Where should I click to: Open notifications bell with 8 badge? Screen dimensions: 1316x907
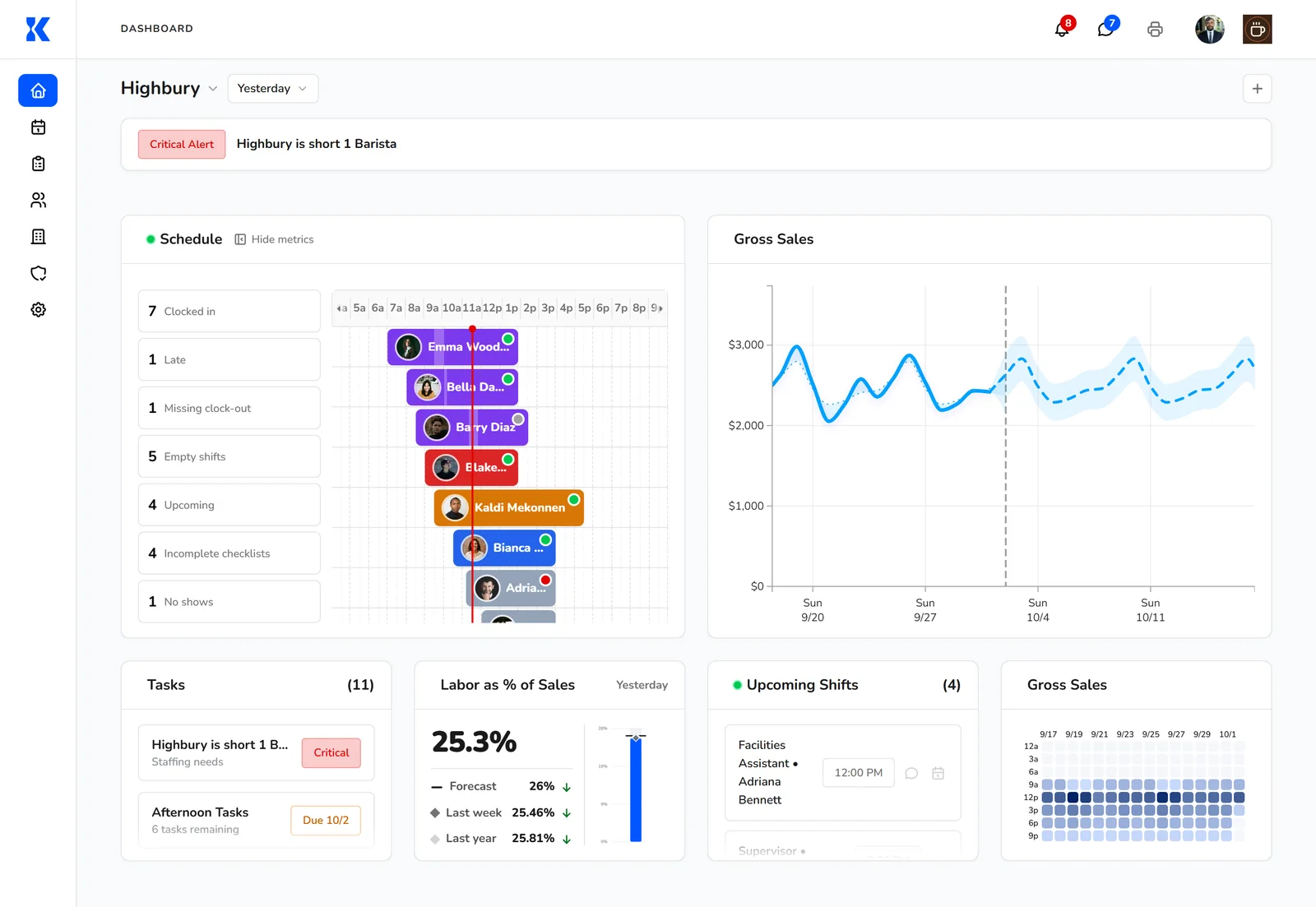[1063, 29]
